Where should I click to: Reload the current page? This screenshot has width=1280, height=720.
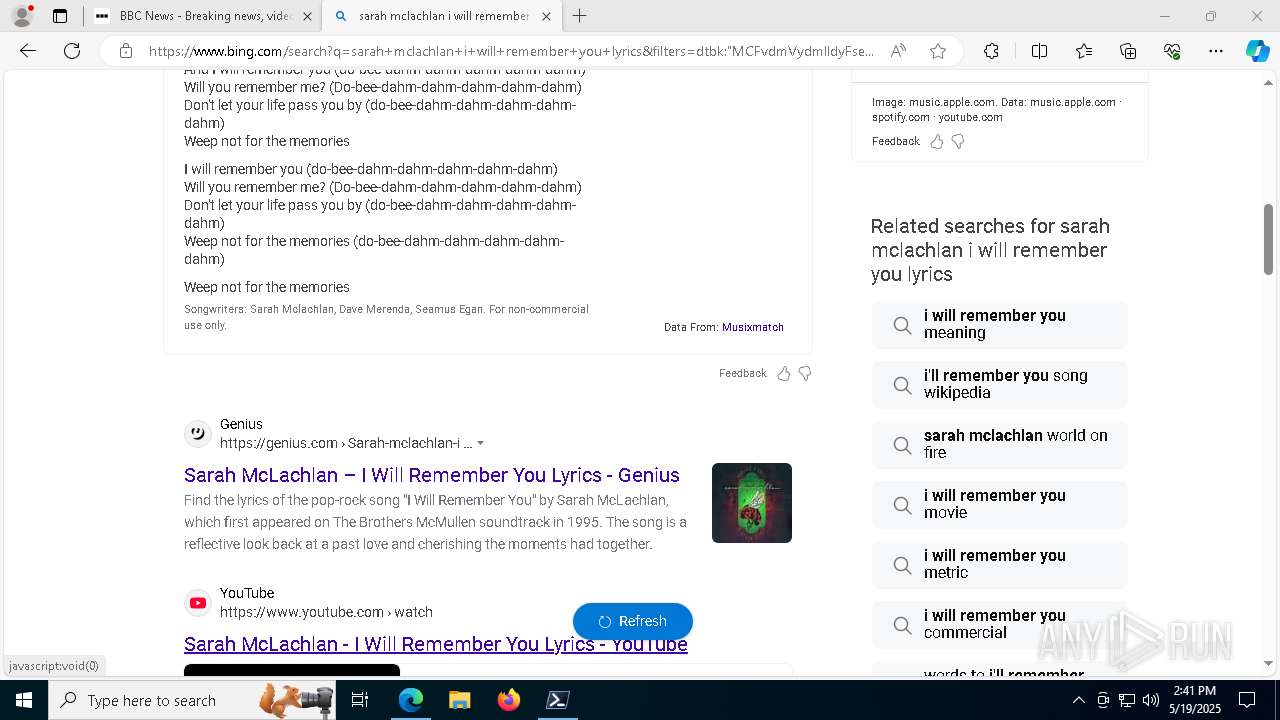tap(72, 51)
